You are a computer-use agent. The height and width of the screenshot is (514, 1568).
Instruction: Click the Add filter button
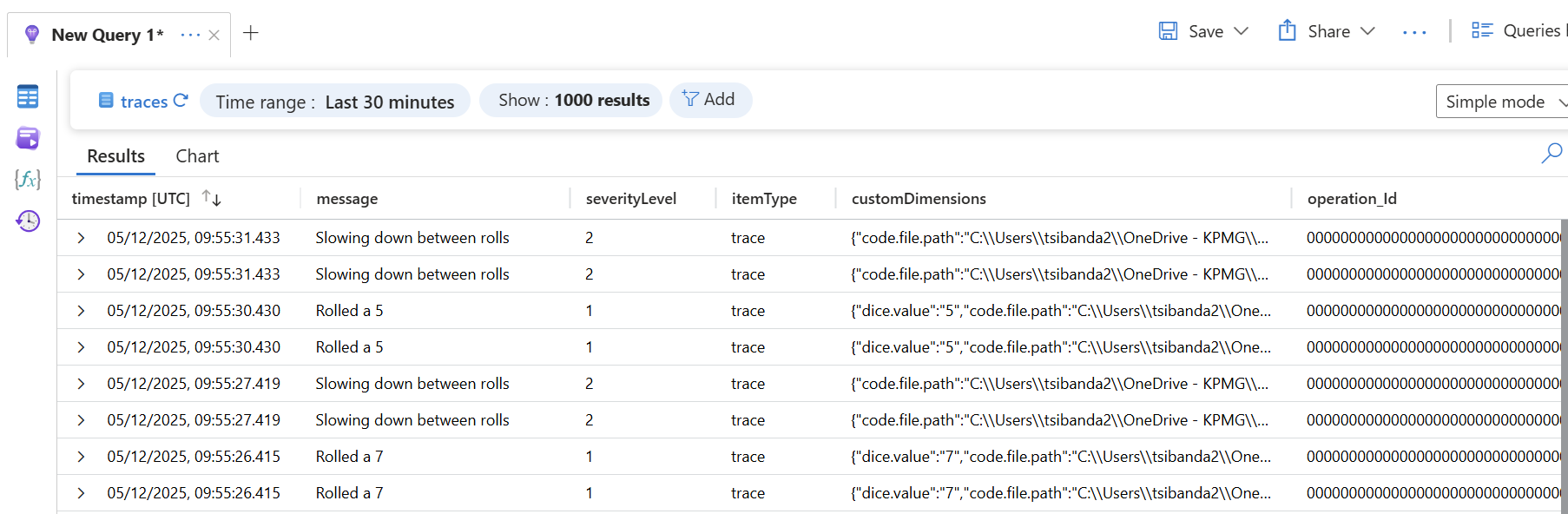pos(709,100)
